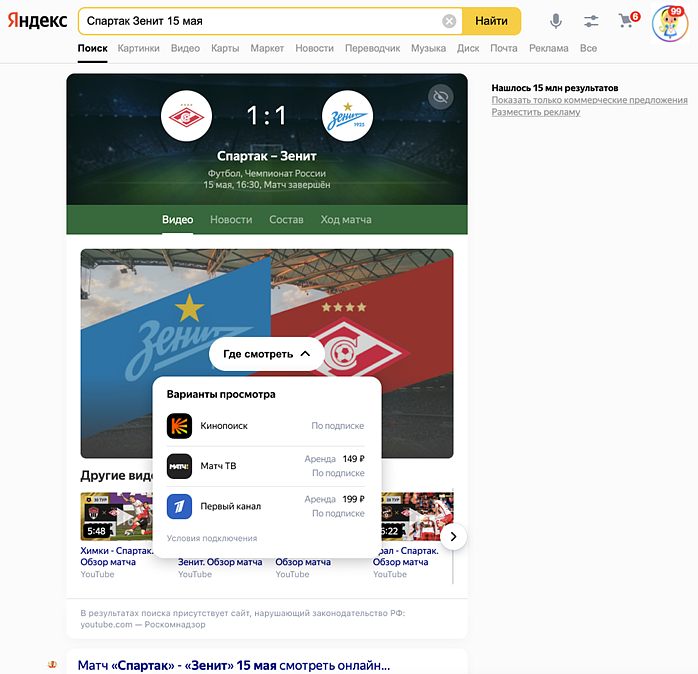Viewport: 698px width, 674px height.
Task: Open the Все services tab
Action: (588, 49)
